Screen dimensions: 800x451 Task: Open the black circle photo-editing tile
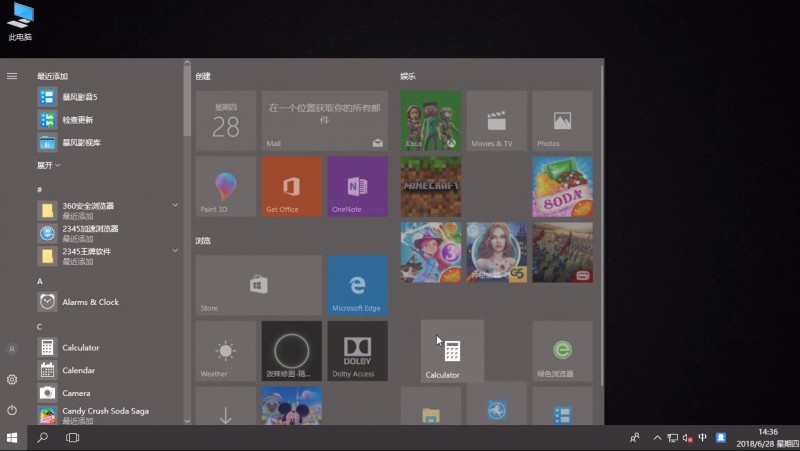tap(292, 351)
